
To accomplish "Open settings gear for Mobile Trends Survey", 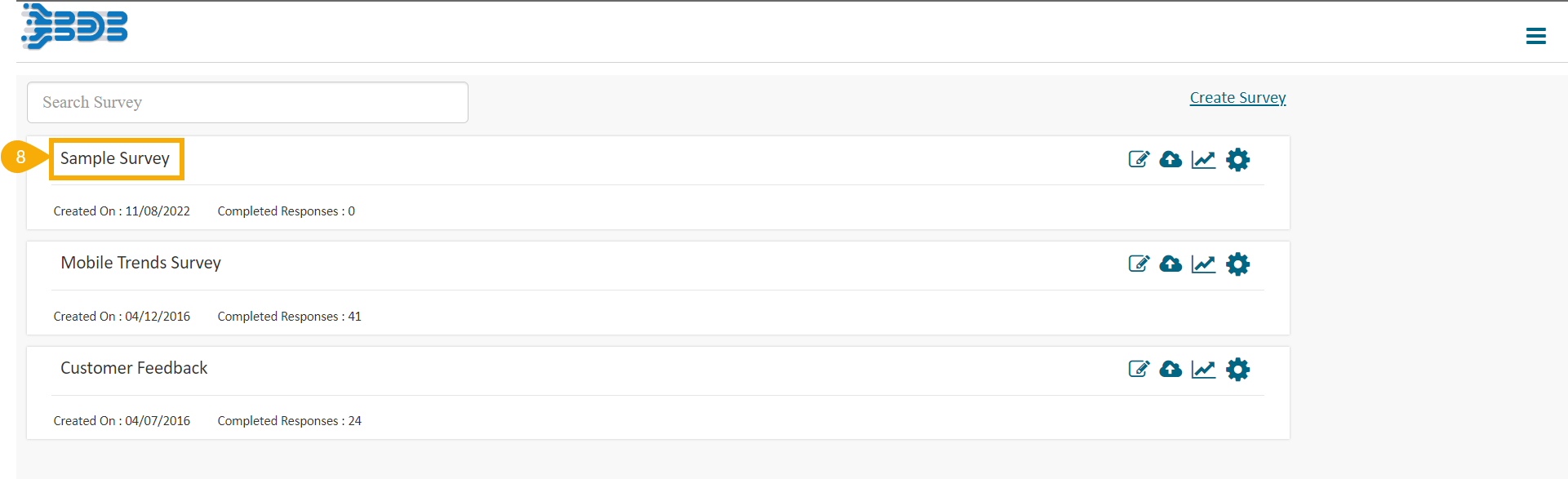I will [x=1237, y=264].
